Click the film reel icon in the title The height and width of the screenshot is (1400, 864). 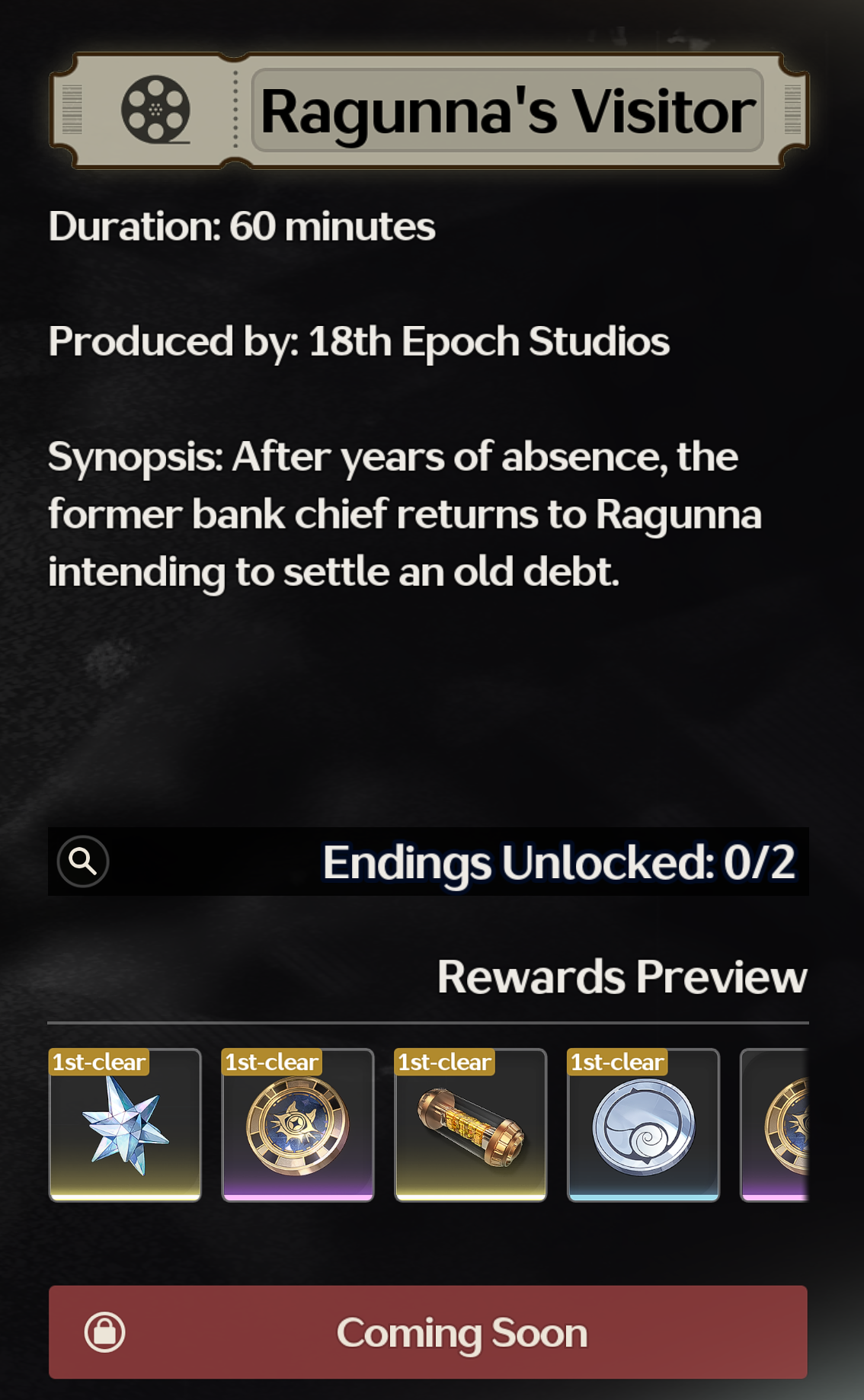coord(155,110)
